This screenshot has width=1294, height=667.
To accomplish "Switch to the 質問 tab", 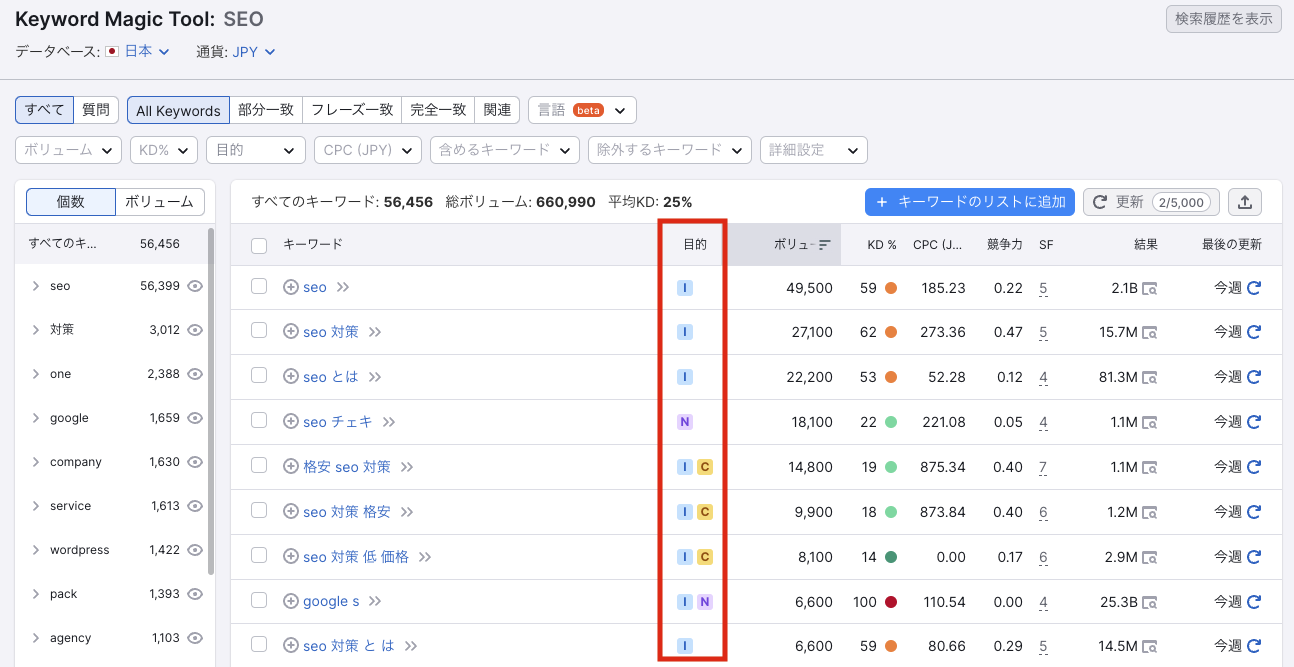I will (96, 109).
